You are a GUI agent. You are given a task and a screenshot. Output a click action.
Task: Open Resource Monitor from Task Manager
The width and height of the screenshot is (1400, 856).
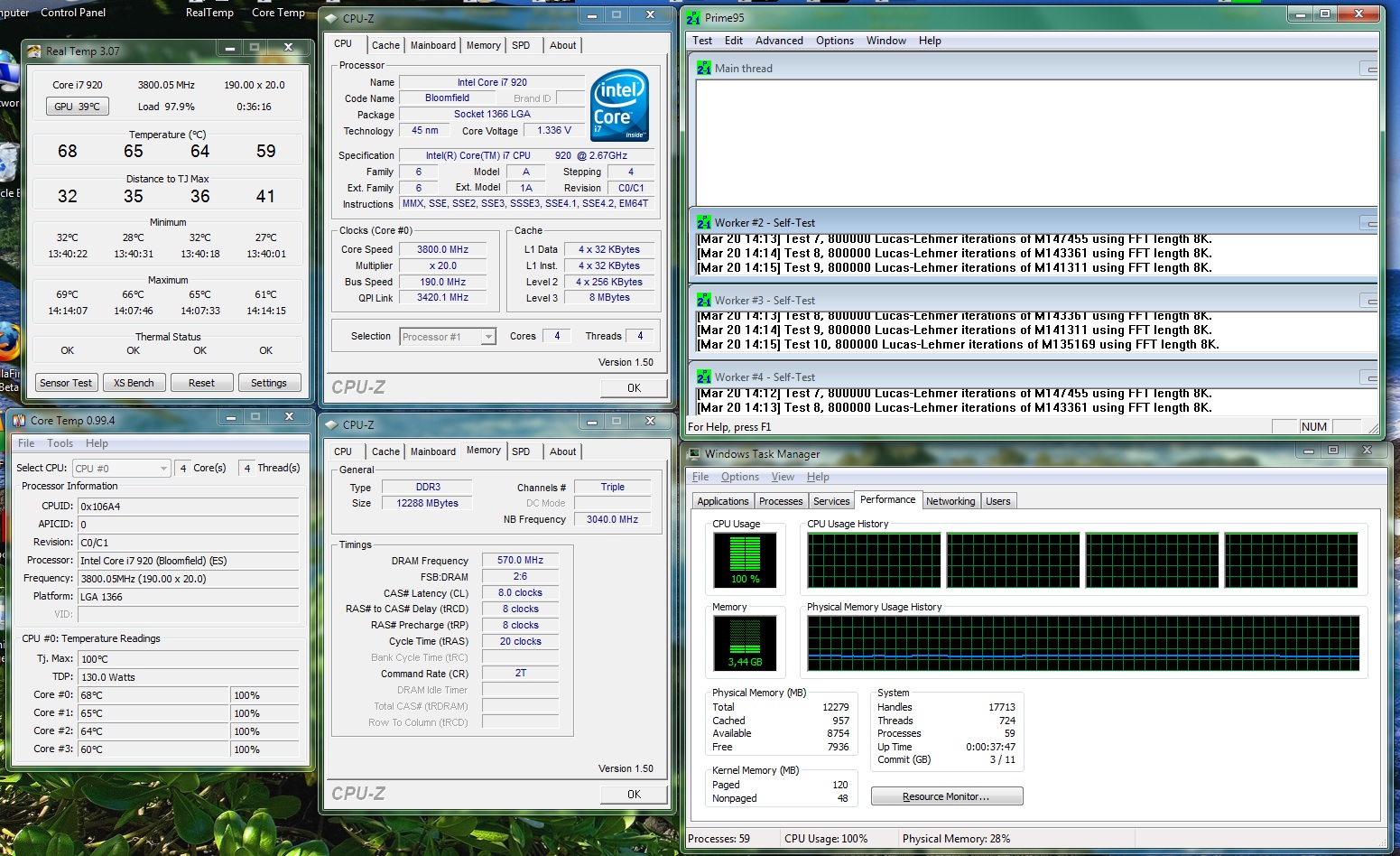[947, 796]
